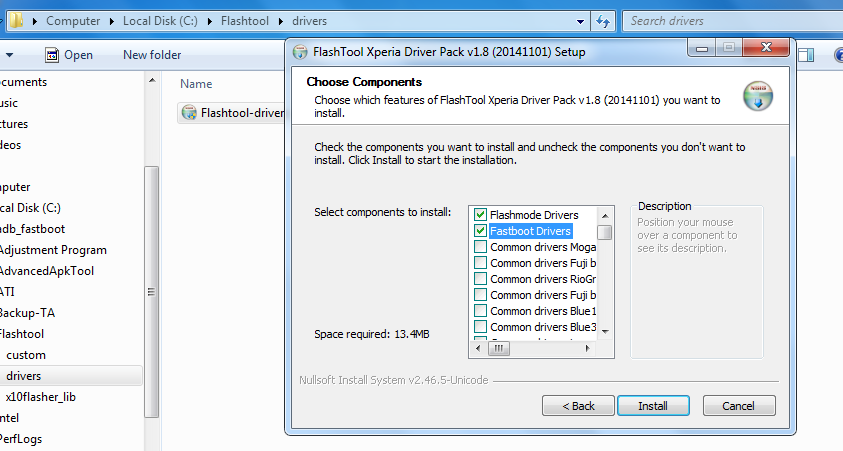Viewport: 843px width, 451px height.
Task: Click the drivers breadcrumb segment
Action: coord(309,21)
